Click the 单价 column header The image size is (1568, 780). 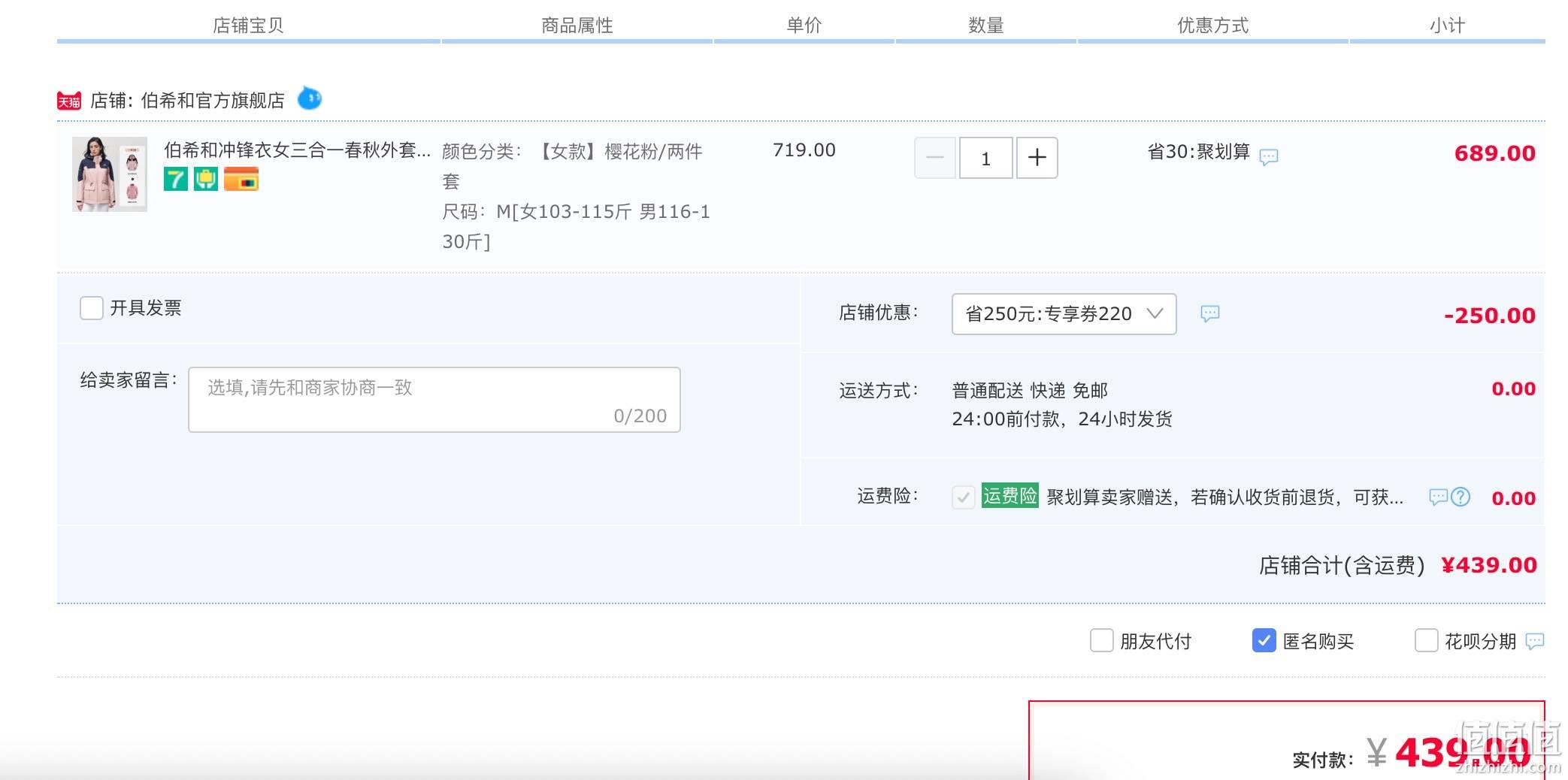tap(804, 26)
